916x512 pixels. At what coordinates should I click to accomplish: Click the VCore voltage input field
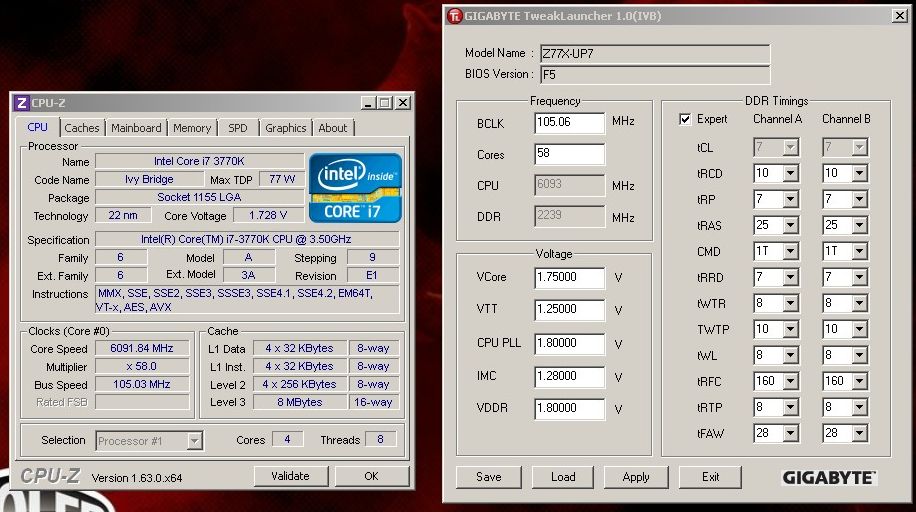tap(569, 278)
